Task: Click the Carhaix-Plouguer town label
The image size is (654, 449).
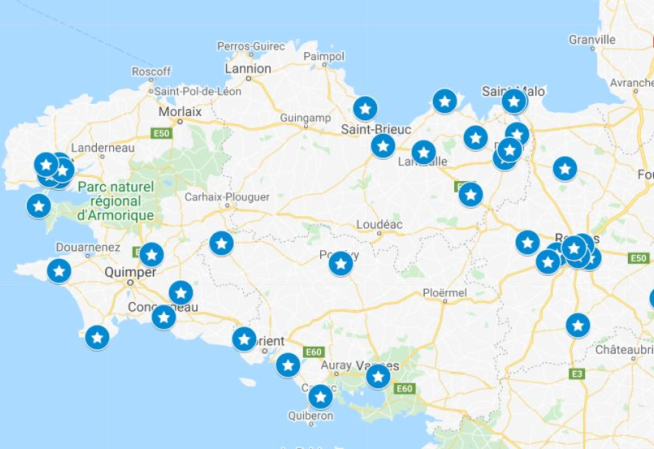Action: pos(227,197)
